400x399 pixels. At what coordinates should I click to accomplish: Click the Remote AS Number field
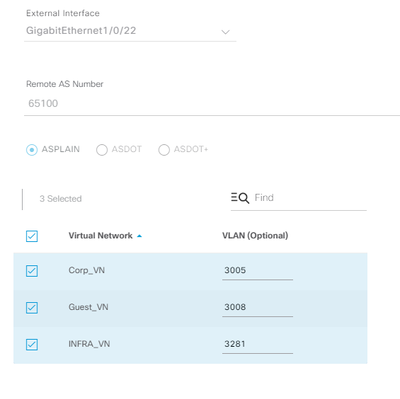(x=212, y=104)
